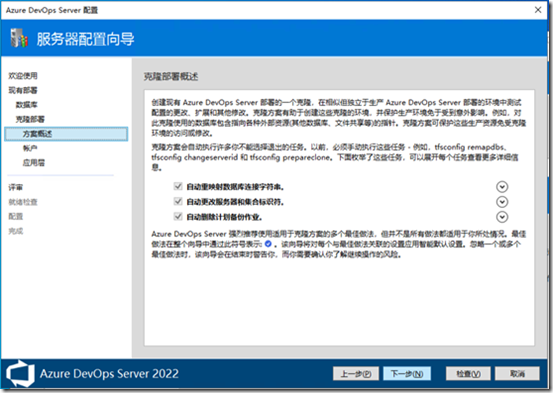Click the Azure DevOps Server 配置 window title
This screenshot has width=553, height=393.
[52, 10]
